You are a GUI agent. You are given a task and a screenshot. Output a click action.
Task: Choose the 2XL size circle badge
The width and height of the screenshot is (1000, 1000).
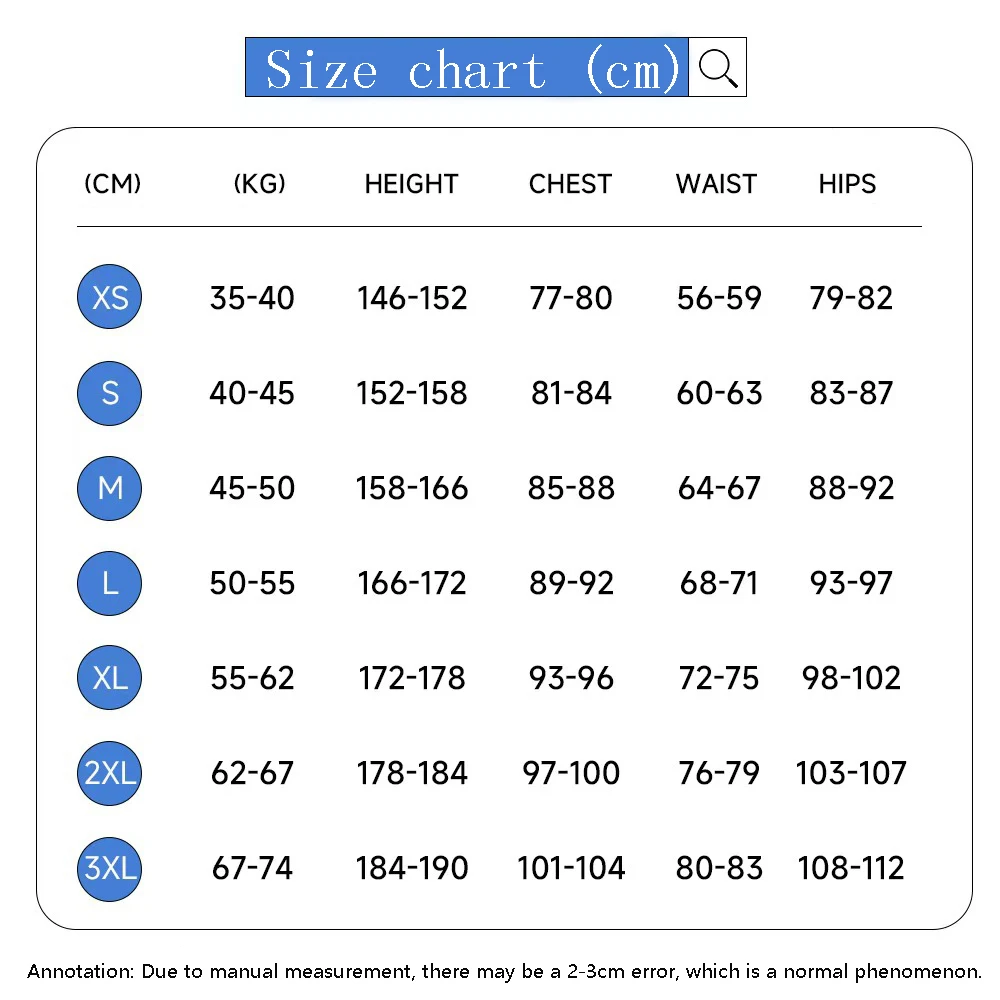(110, 773)
